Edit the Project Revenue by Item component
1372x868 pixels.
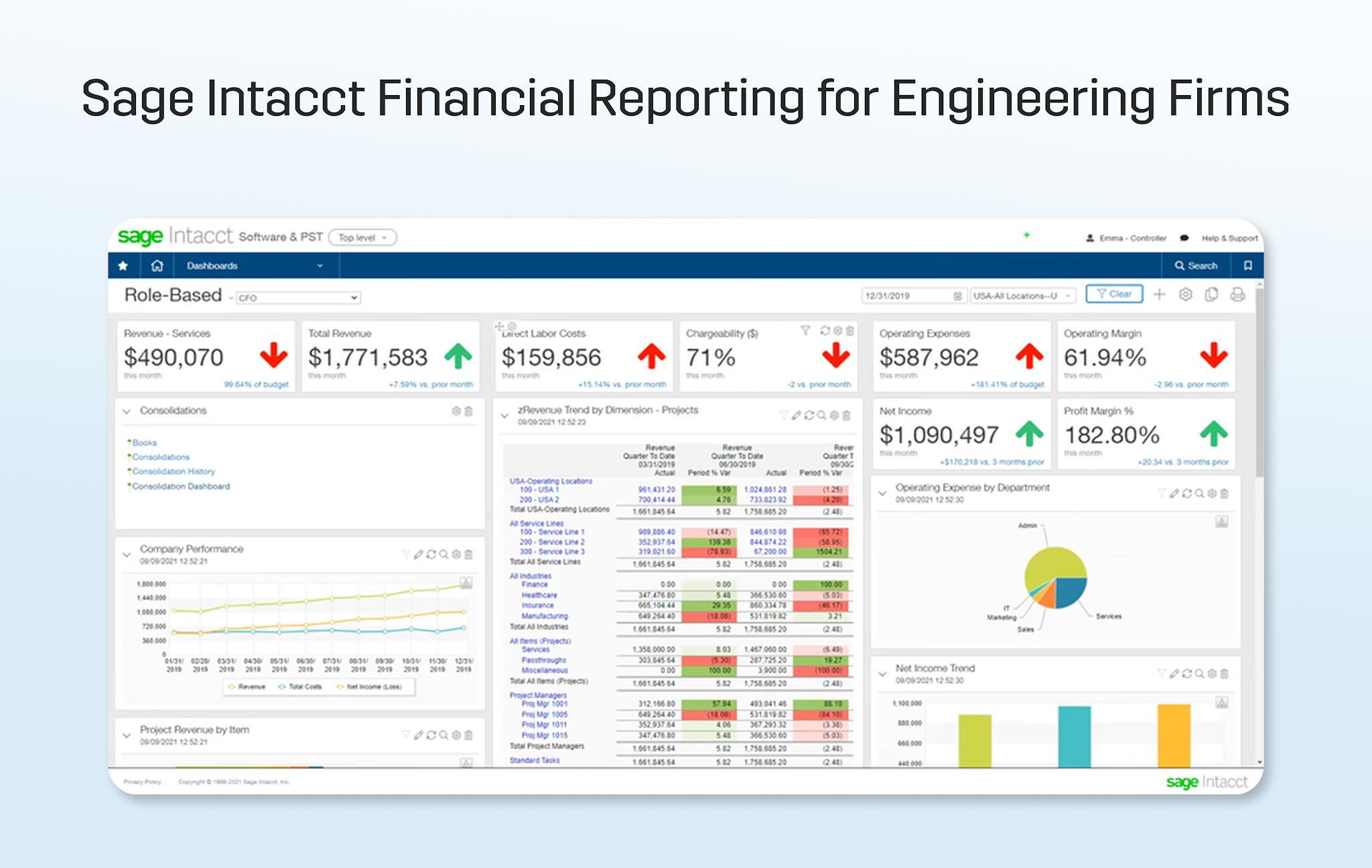418,735
